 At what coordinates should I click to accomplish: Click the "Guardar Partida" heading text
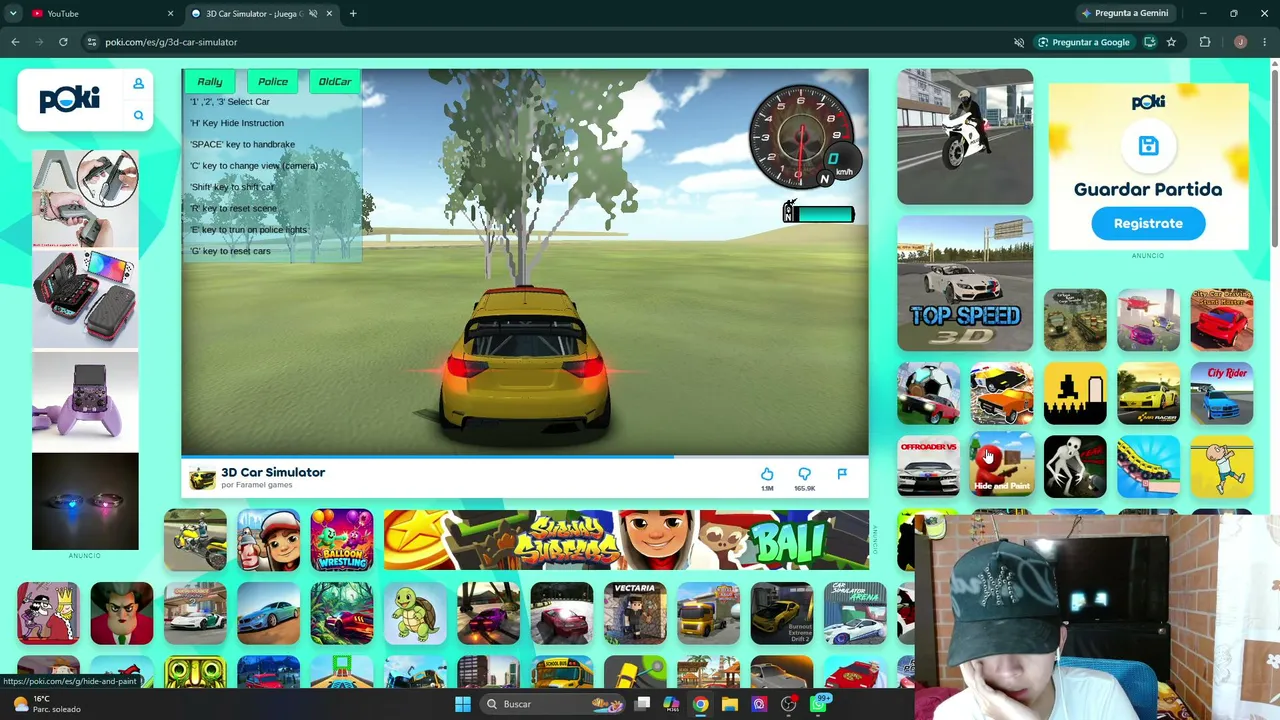1148,189
